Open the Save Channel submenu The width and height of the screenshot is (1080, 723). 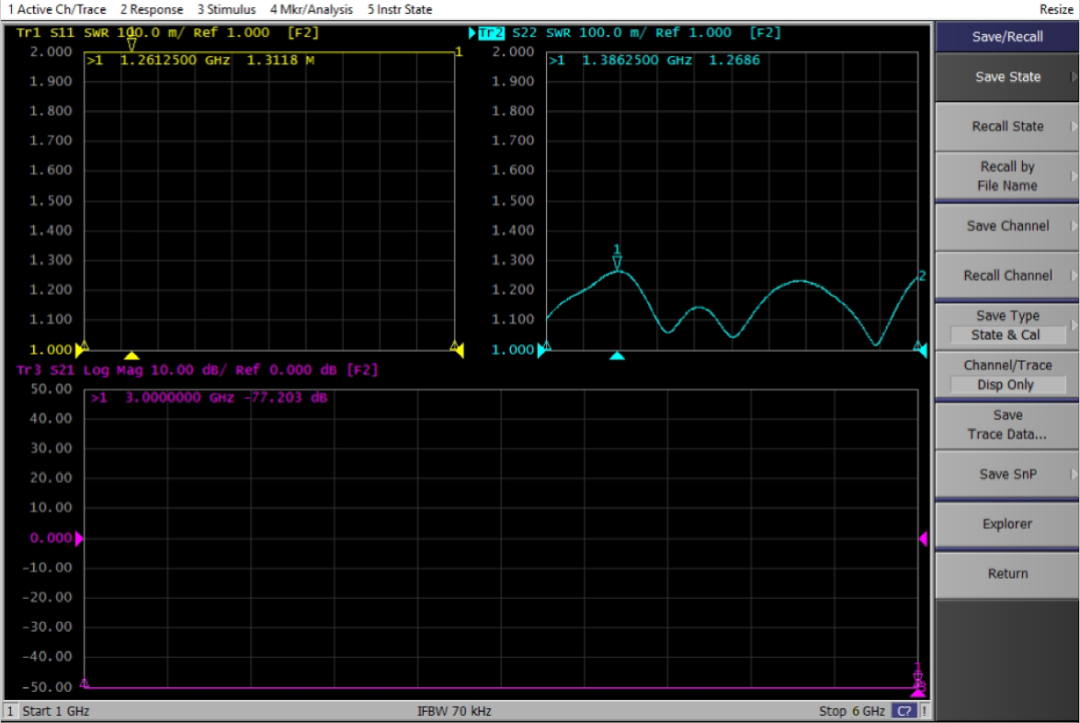coord(1007,226)
